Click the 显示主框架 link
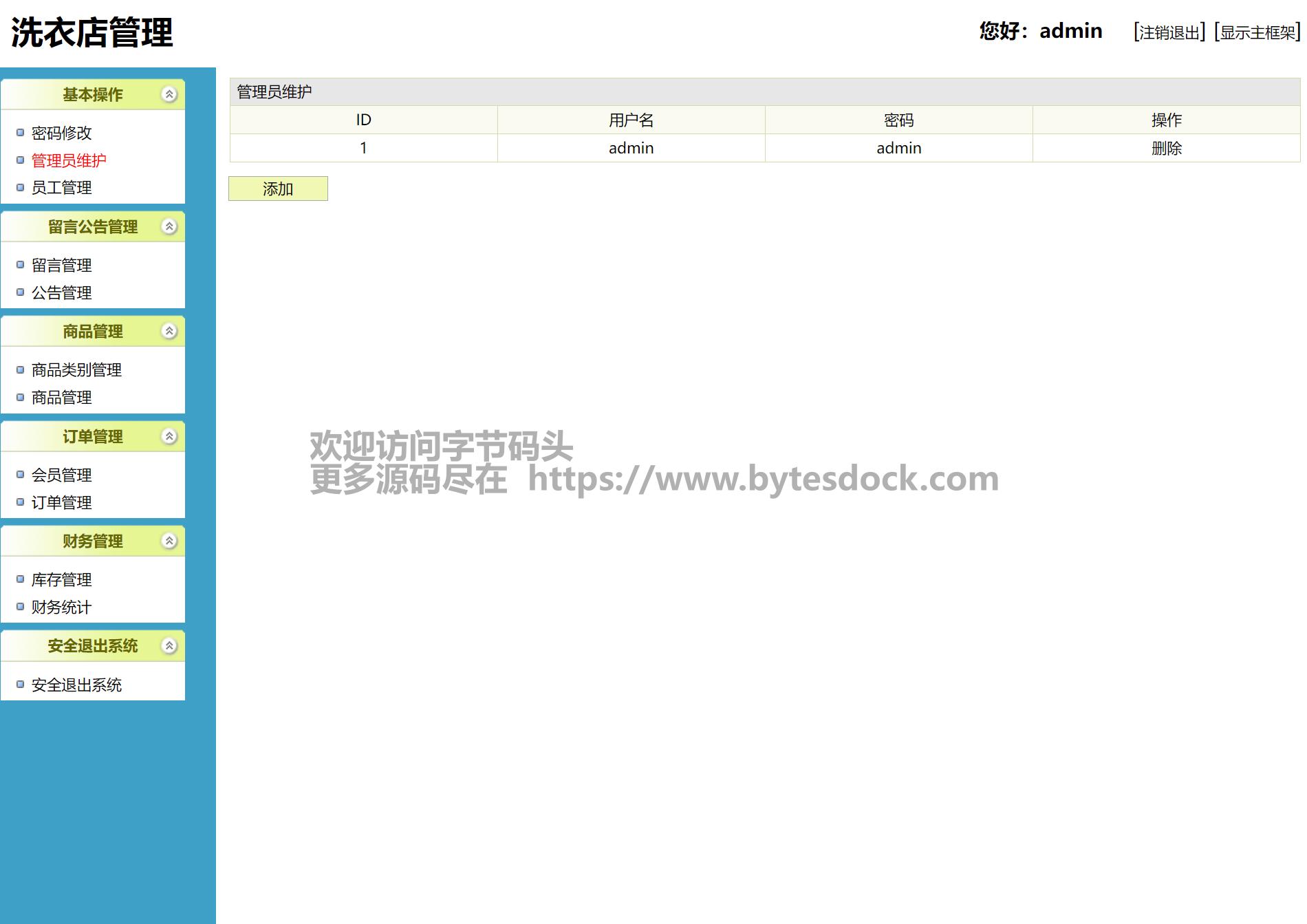Screen dimensions: 1307x924 1257,32
